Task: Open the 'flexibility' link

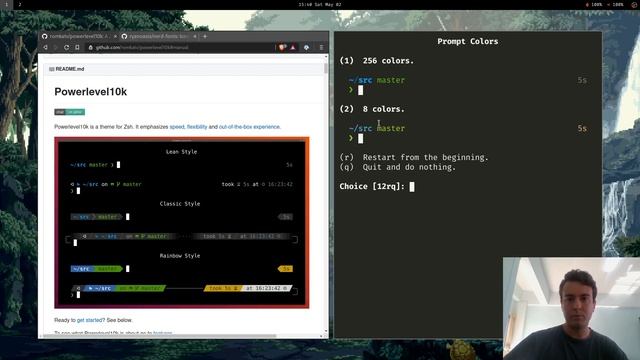Action: tap(197, 127)
